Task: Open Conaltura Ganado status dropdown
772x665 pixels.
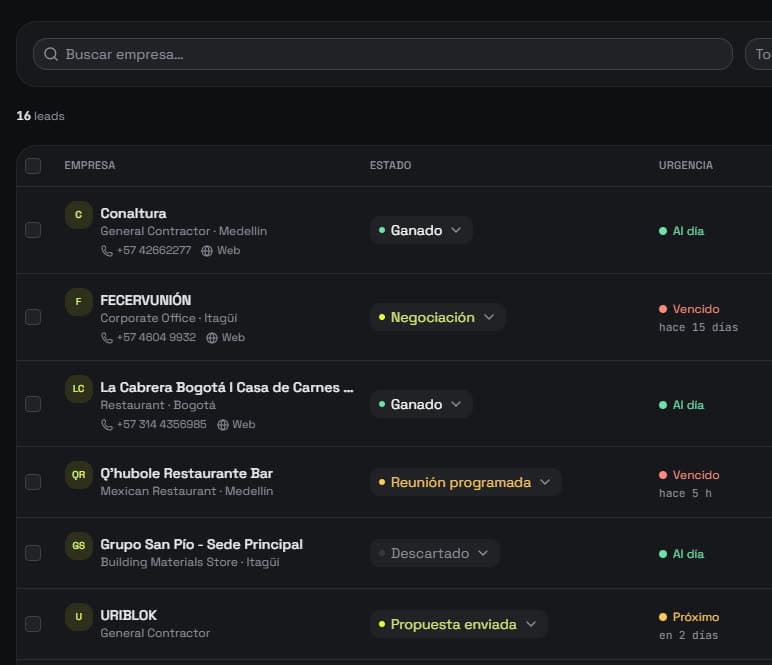Action: click(421, 230)
